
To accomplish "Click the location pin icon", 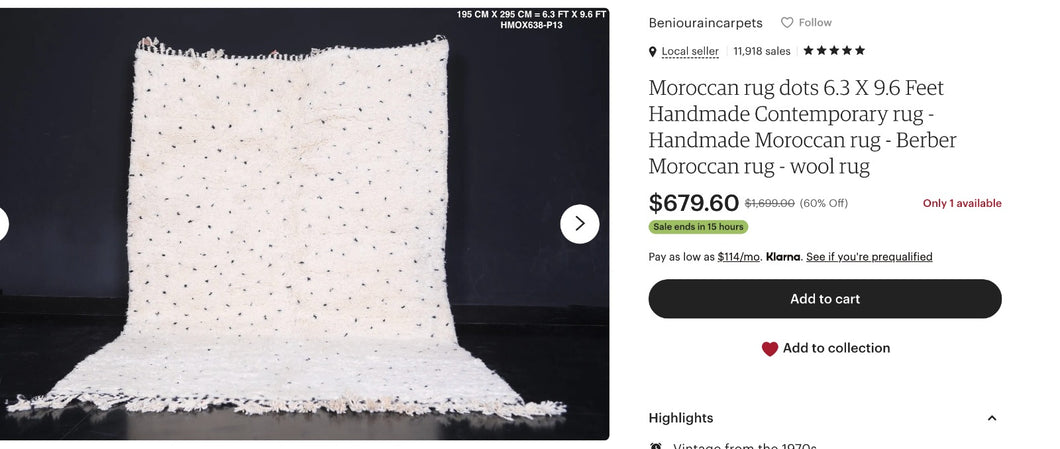I will click(x=653, y=52).
